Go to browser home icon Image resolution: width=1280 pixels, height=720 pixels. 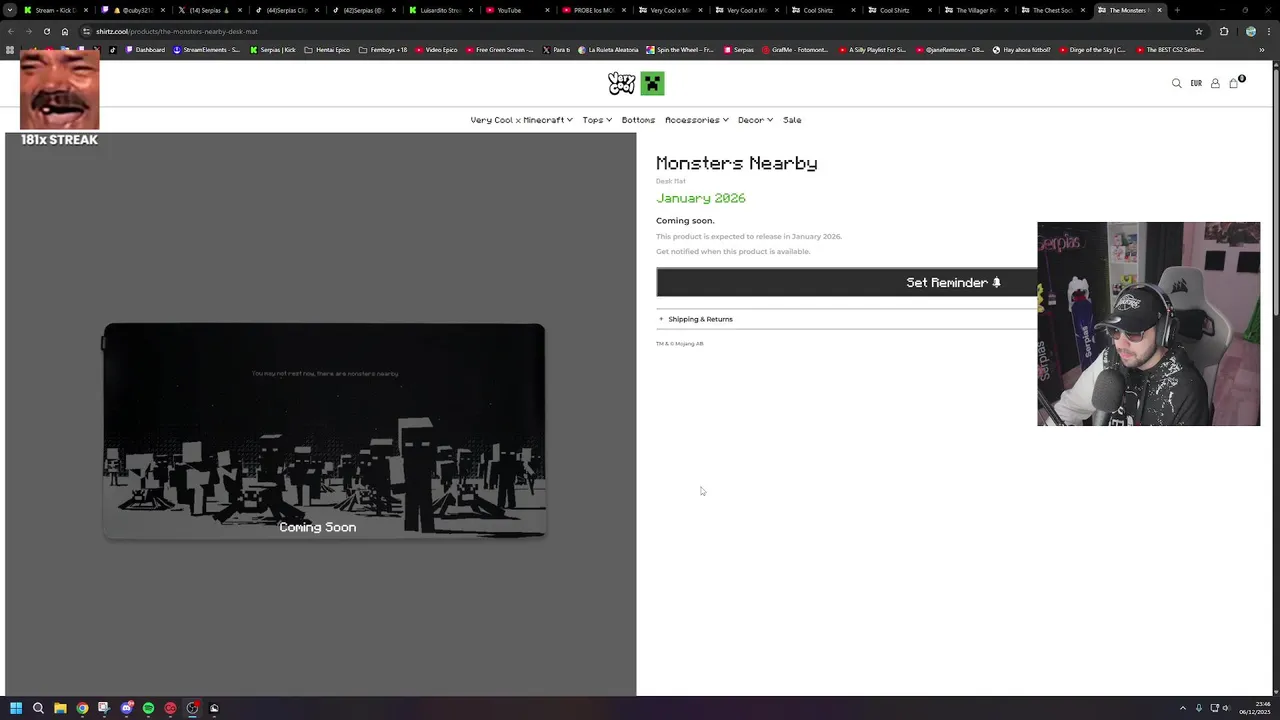click(65, 31)
